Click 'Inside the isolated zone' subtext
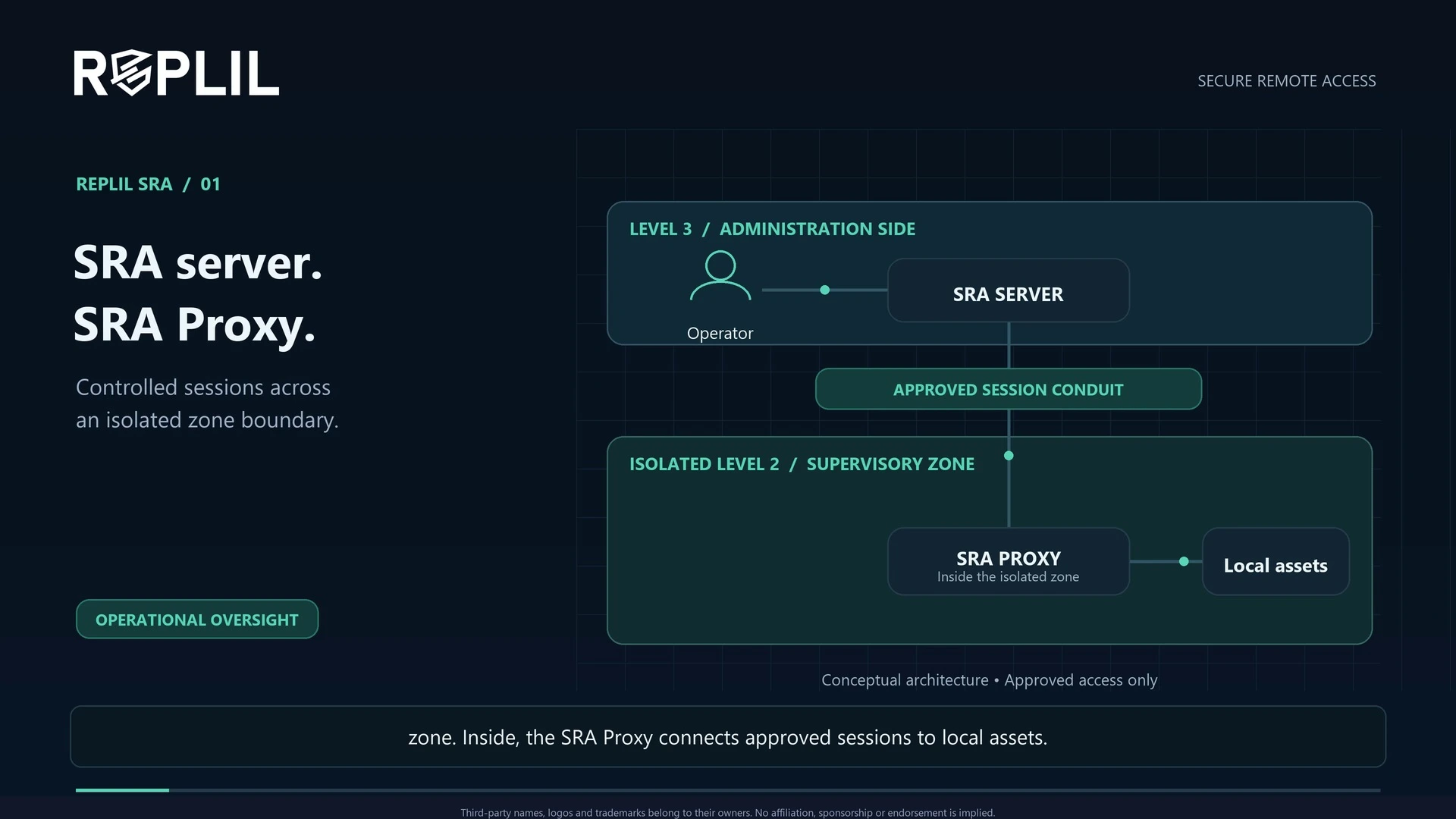Image resolution: width=1456 pixels, height=819 pixels. click(1008, 577)
